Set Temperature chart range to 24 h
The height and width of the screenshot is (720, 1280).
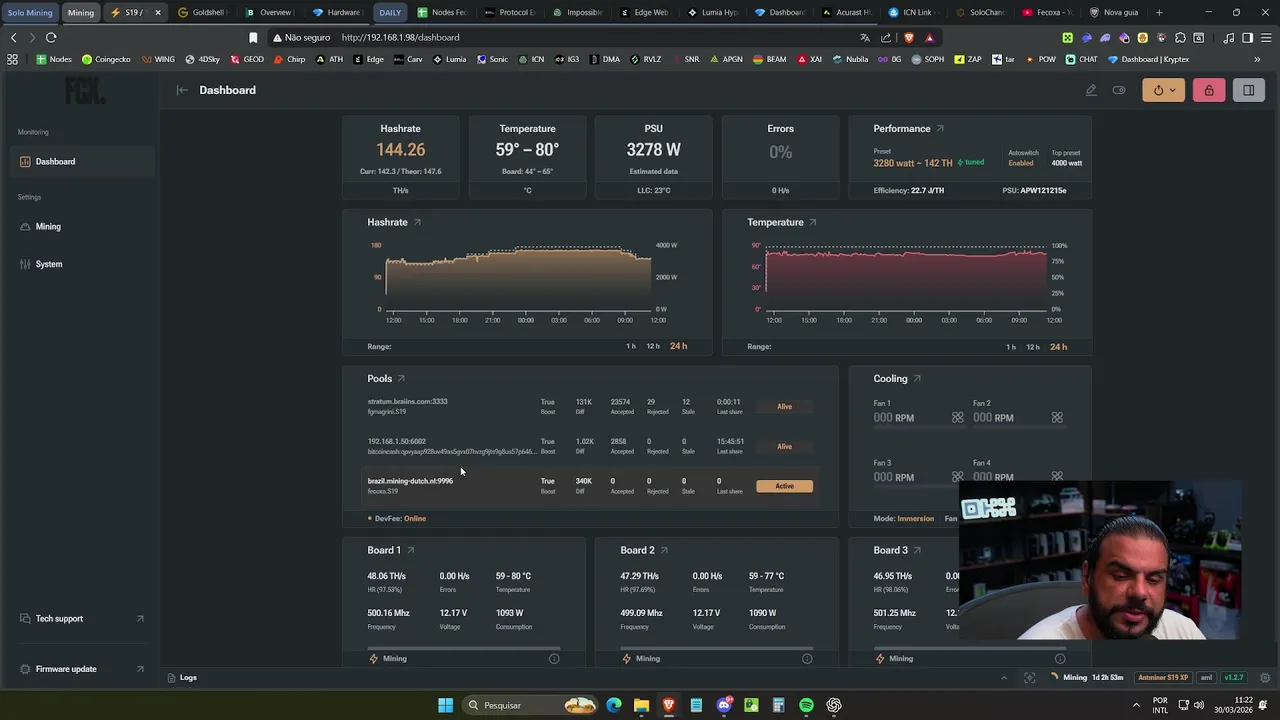point(1058,347)
